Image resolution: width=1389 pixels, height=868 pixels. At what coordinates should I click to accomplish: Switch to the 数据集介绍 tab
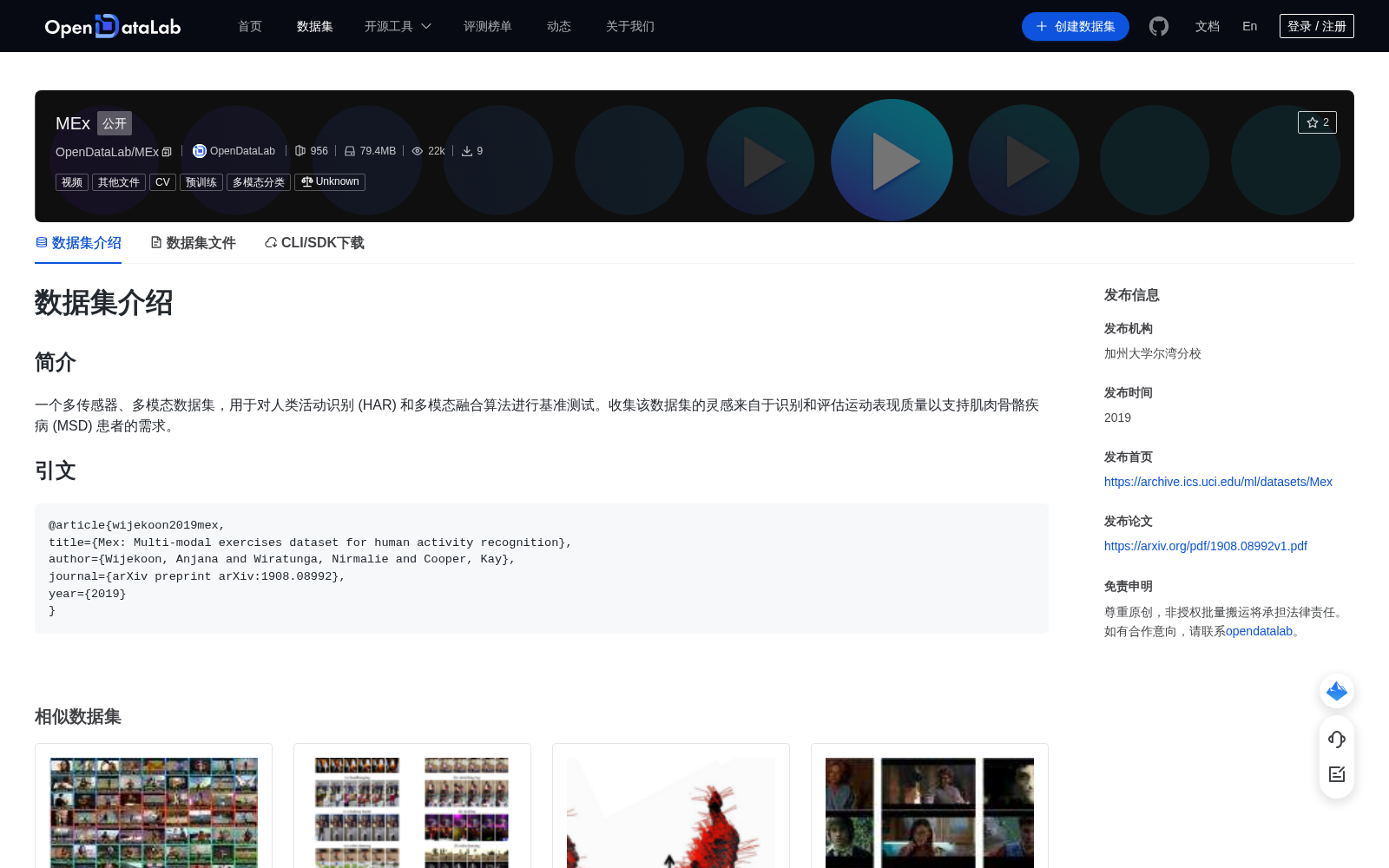click(78, 243)
